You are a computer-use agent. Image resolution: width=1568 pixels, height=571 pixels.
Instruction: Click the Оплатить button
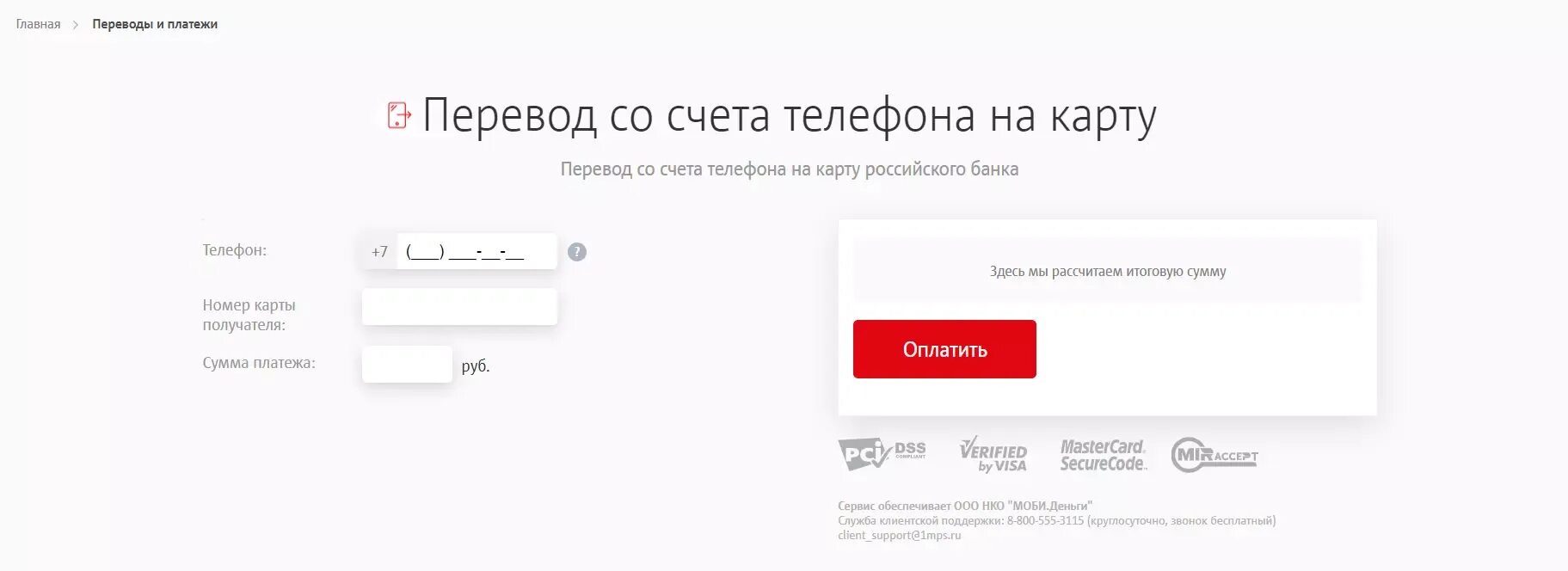click(x=944, y=349)
